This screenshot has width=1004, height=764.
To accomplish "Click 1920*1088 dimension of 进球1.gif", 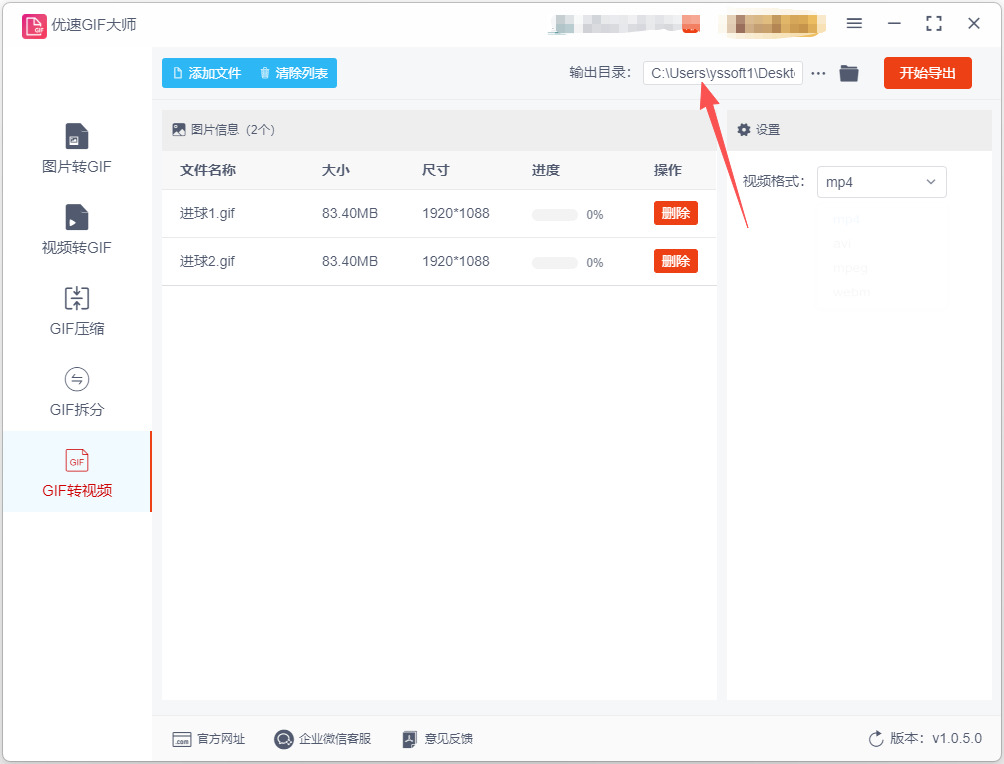I will tap(455, 213).
